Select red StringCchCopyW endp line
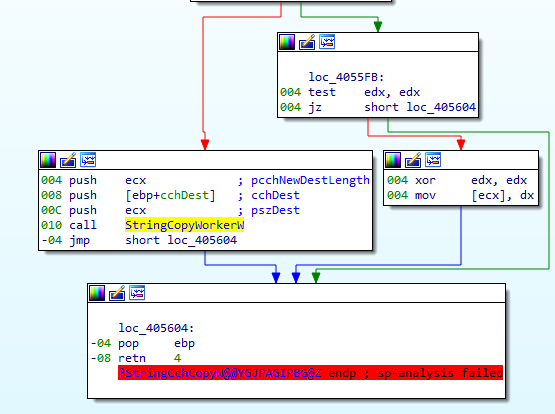Image resolution: width=555 pixels, height=414 pixels. [310, 373]
